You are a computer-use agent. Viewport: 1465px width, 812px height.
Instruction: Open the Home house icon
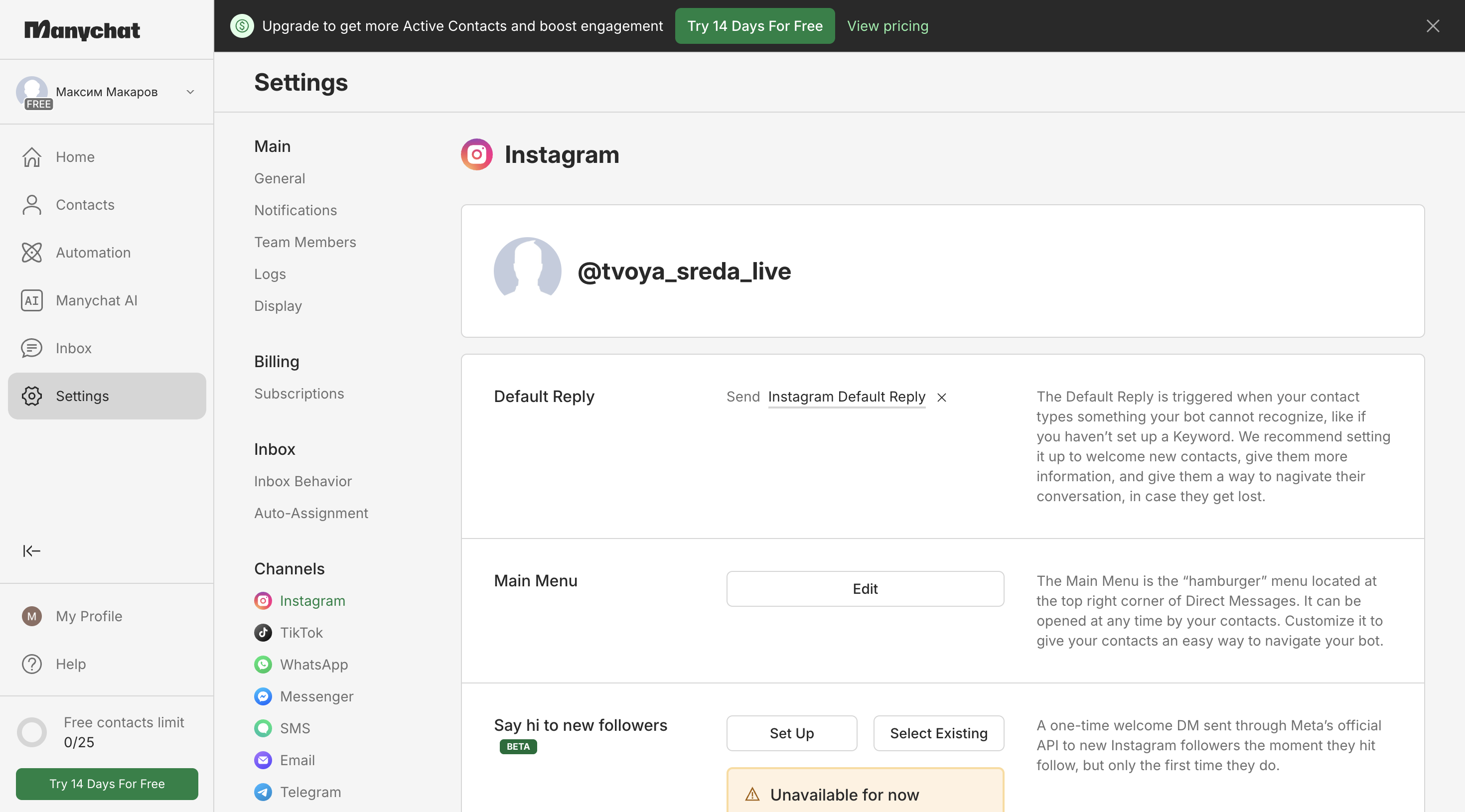click(32, 157)
